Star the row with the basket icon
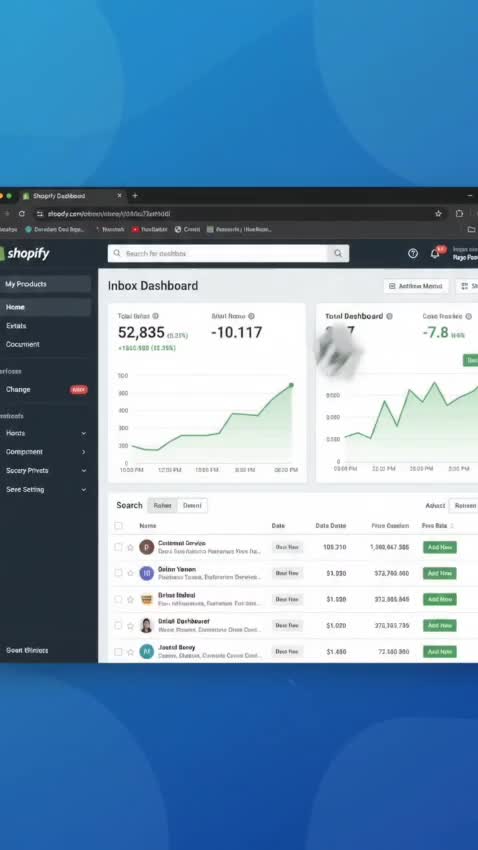 point(130,600)
